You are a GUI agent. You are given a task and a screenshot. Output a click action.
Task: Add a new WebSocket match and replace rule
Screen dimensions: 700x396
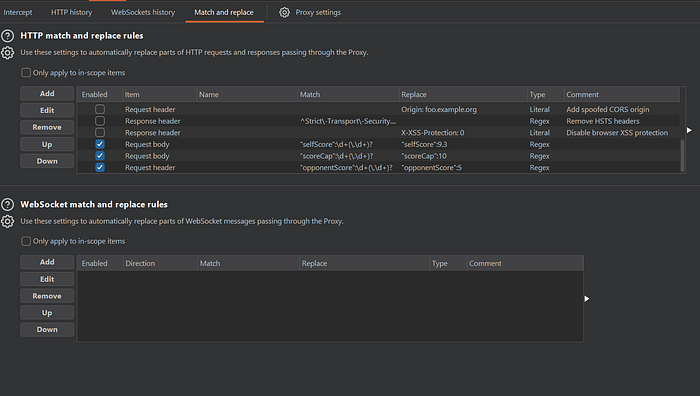point(47,262)
